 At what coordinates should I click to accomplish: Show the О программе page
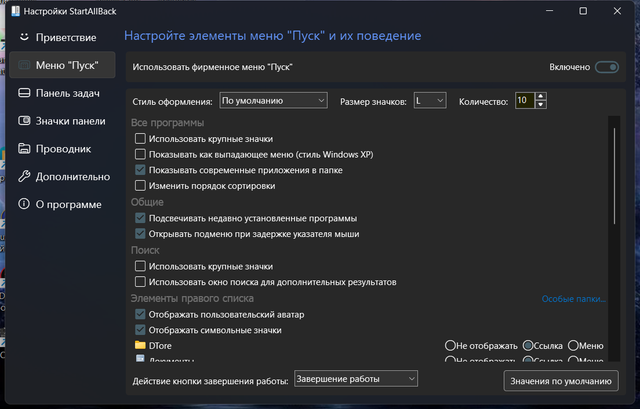pos(62,204)
